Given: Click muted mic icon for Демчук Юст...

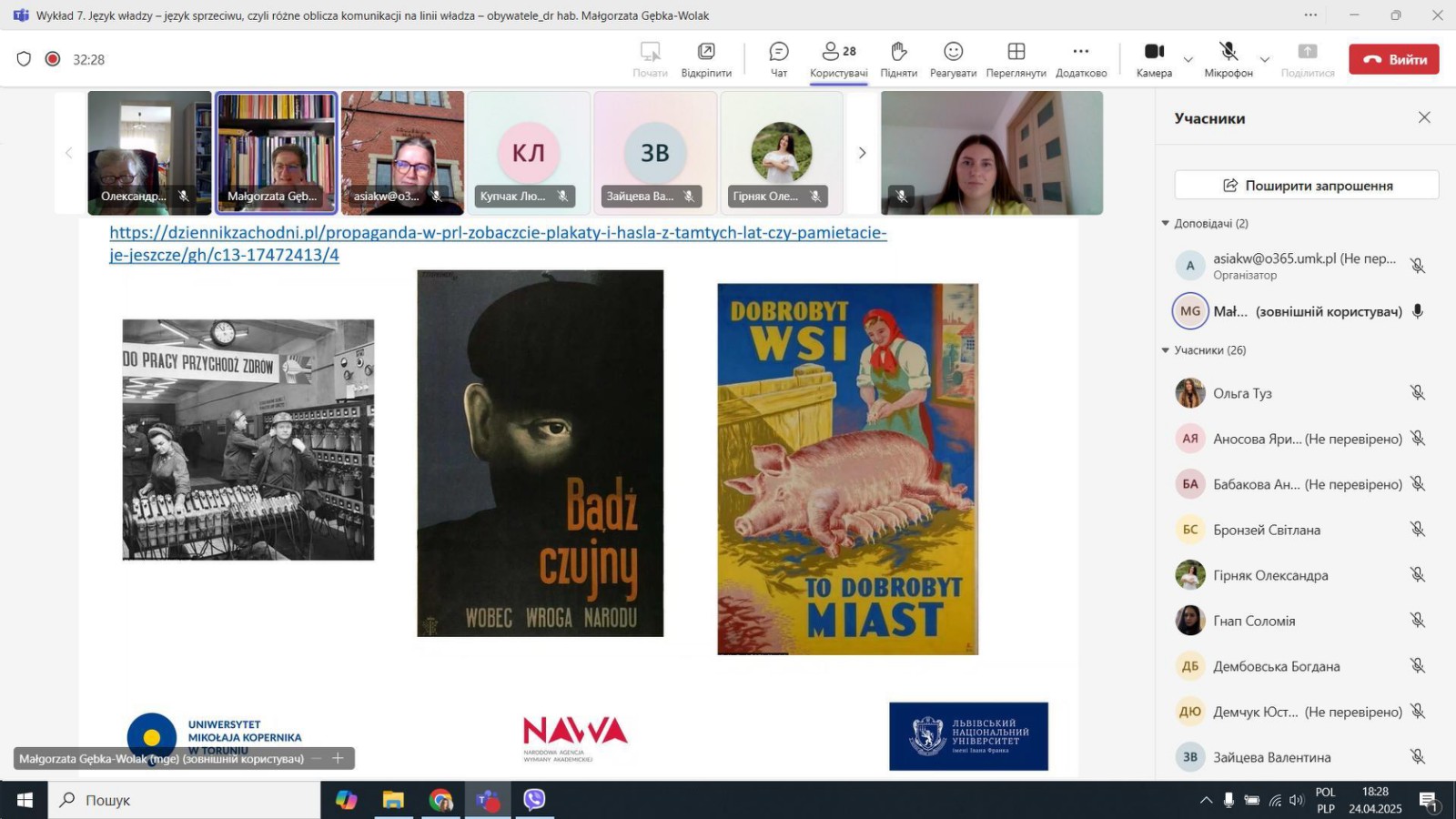Looking at the screenshot, I should [x=1417, y=711].
